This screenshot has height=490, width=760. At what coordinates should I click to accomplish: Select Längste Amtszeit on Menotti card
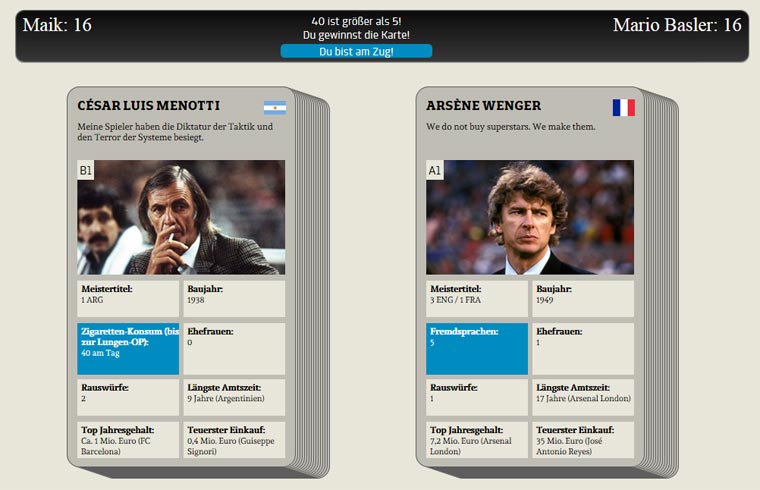pyautogui.click(x=234, y=397)
